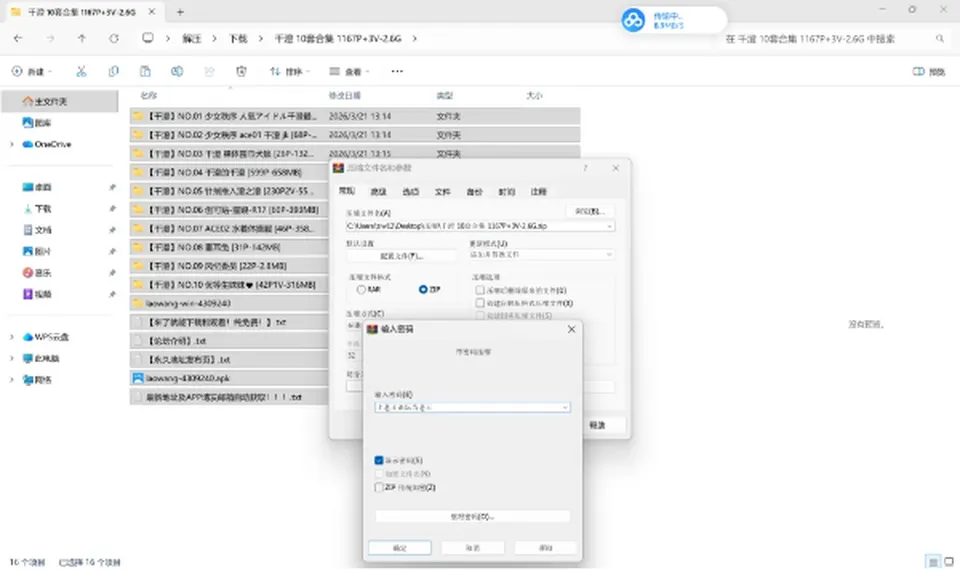Click the Back arrow in File Explorer
This screenshot has height=570, width=960.
coord(18,38)
